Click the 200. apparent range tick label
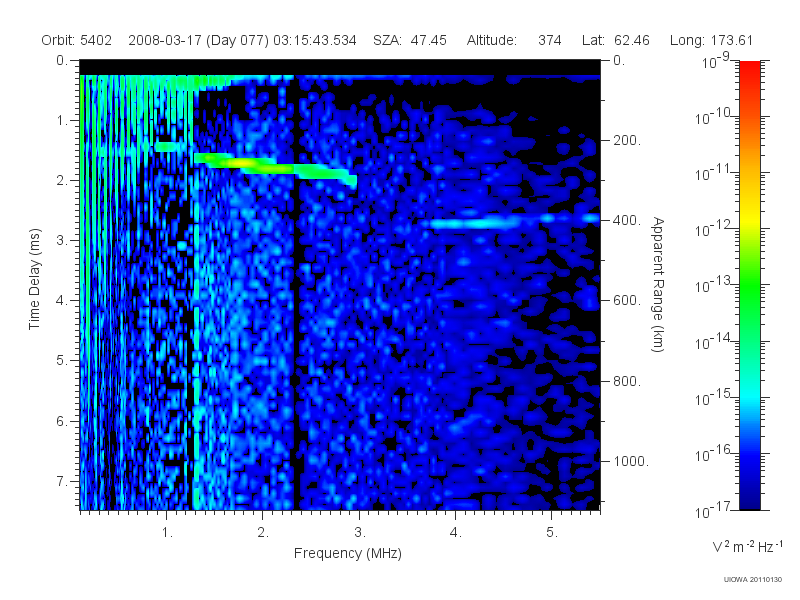Image resolution: width=800 pixels, height=600 pixels. (627, 140)
